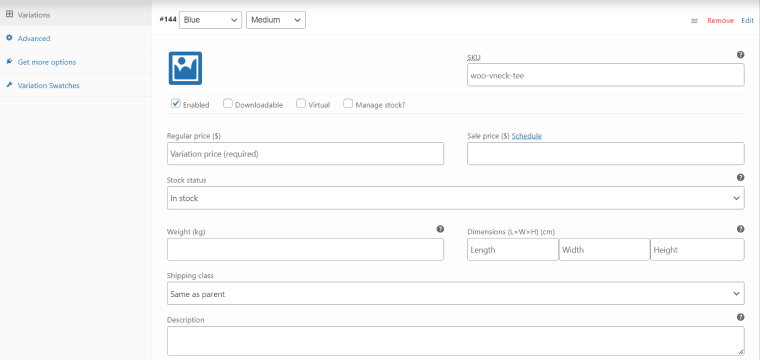
Task: Enable the Manage stock? checkbox
Action: pos(348,103)
